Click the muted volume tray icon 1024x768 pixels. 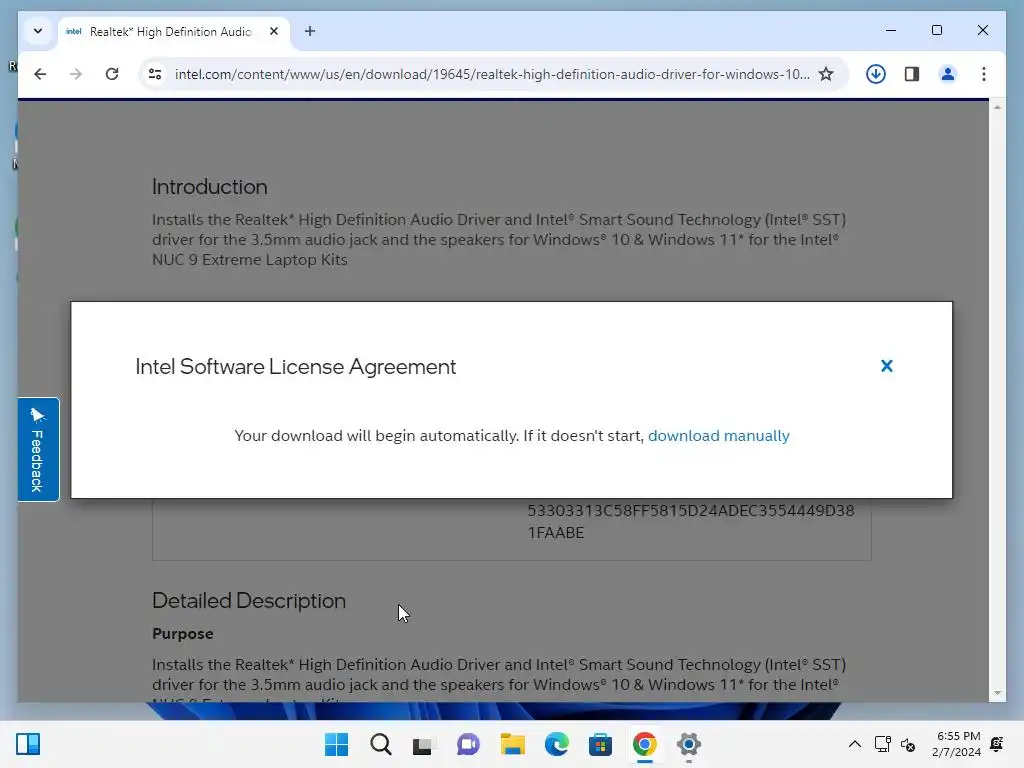(x=908, y=744)
